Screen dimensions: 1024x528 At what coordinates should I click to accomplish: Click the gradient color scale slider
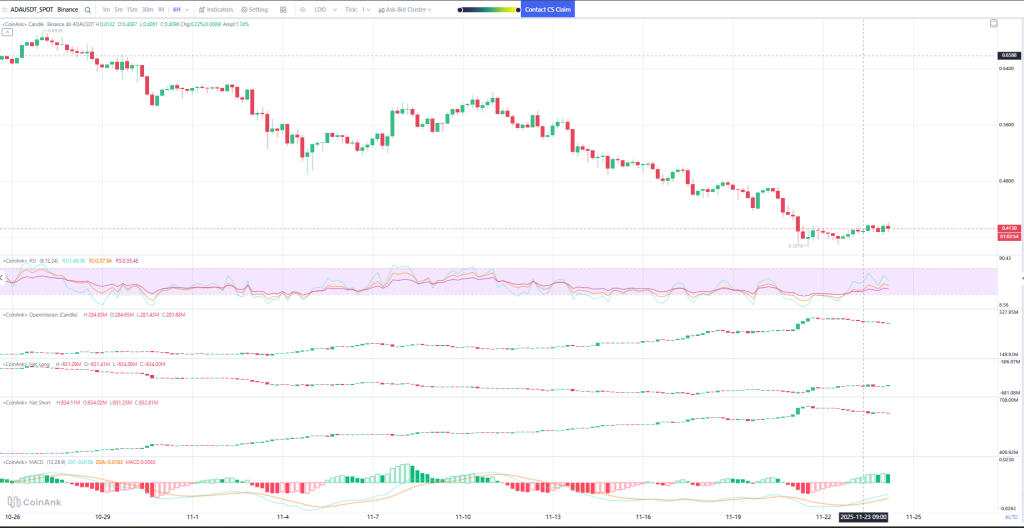click(x=488, y=9)
